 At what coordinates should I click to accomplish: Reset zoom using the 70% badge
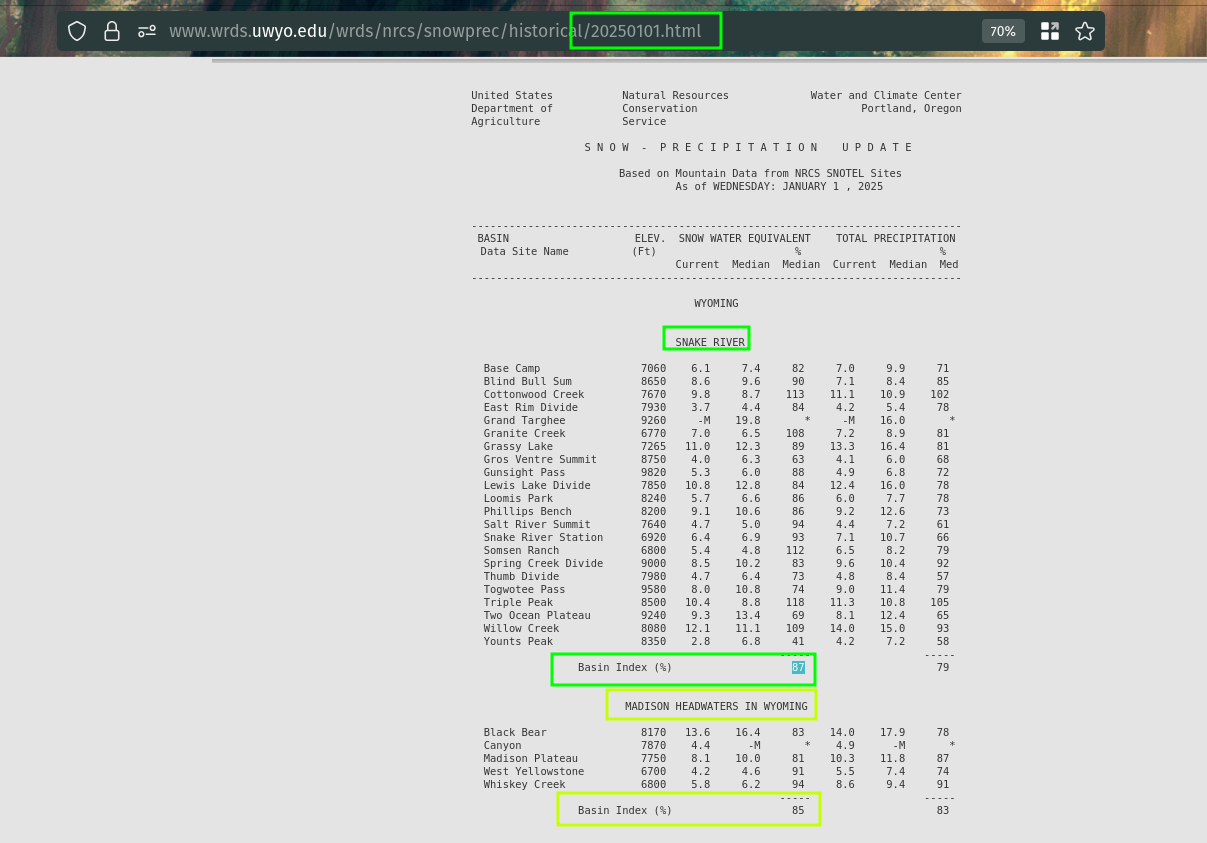1002,31
